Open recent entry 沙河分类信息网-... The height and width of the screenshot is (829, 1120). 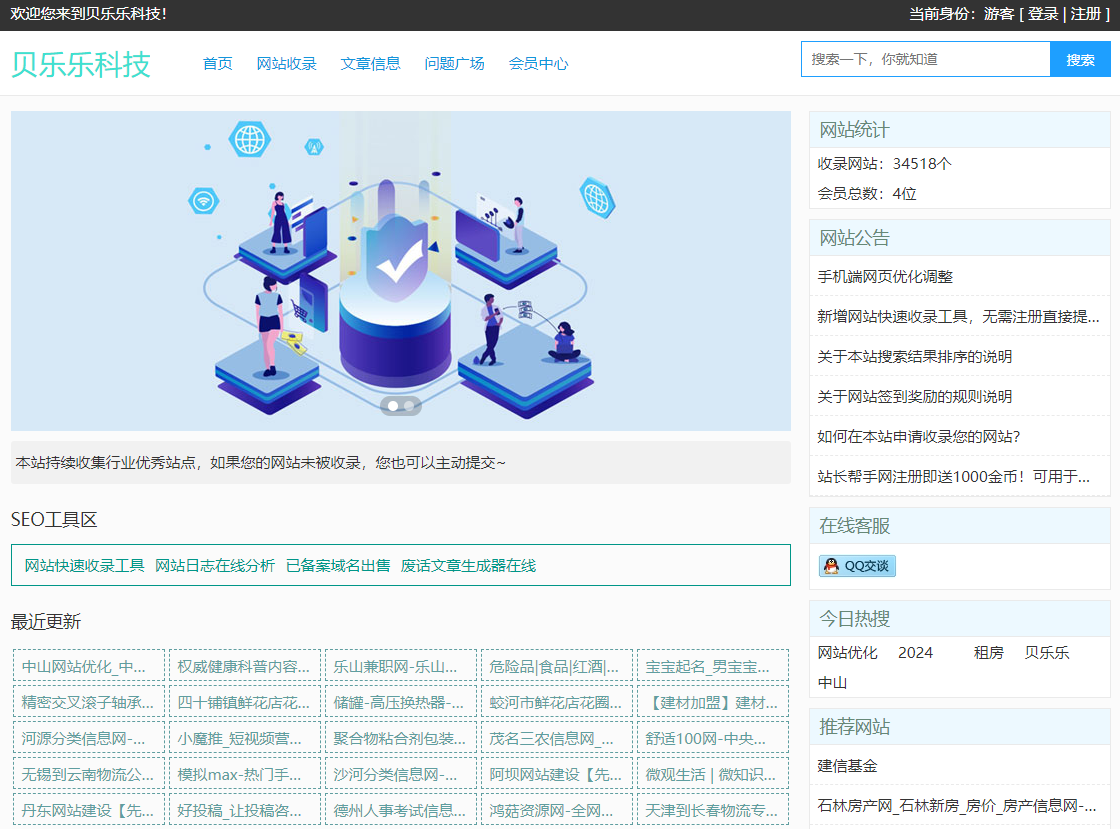pyautogui.click(x=401, y=774)
